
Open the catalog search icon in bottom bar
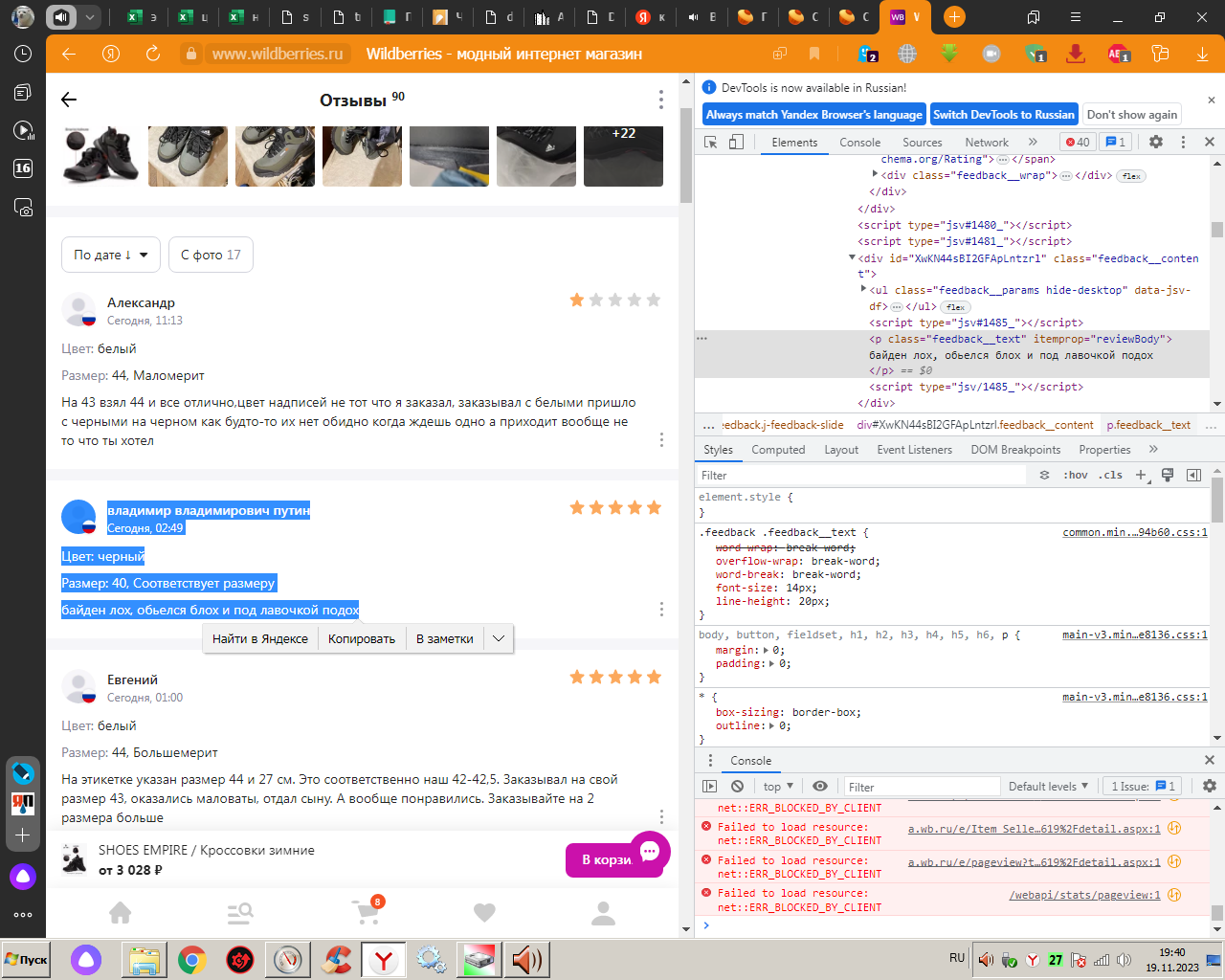[x=240, y=913]
